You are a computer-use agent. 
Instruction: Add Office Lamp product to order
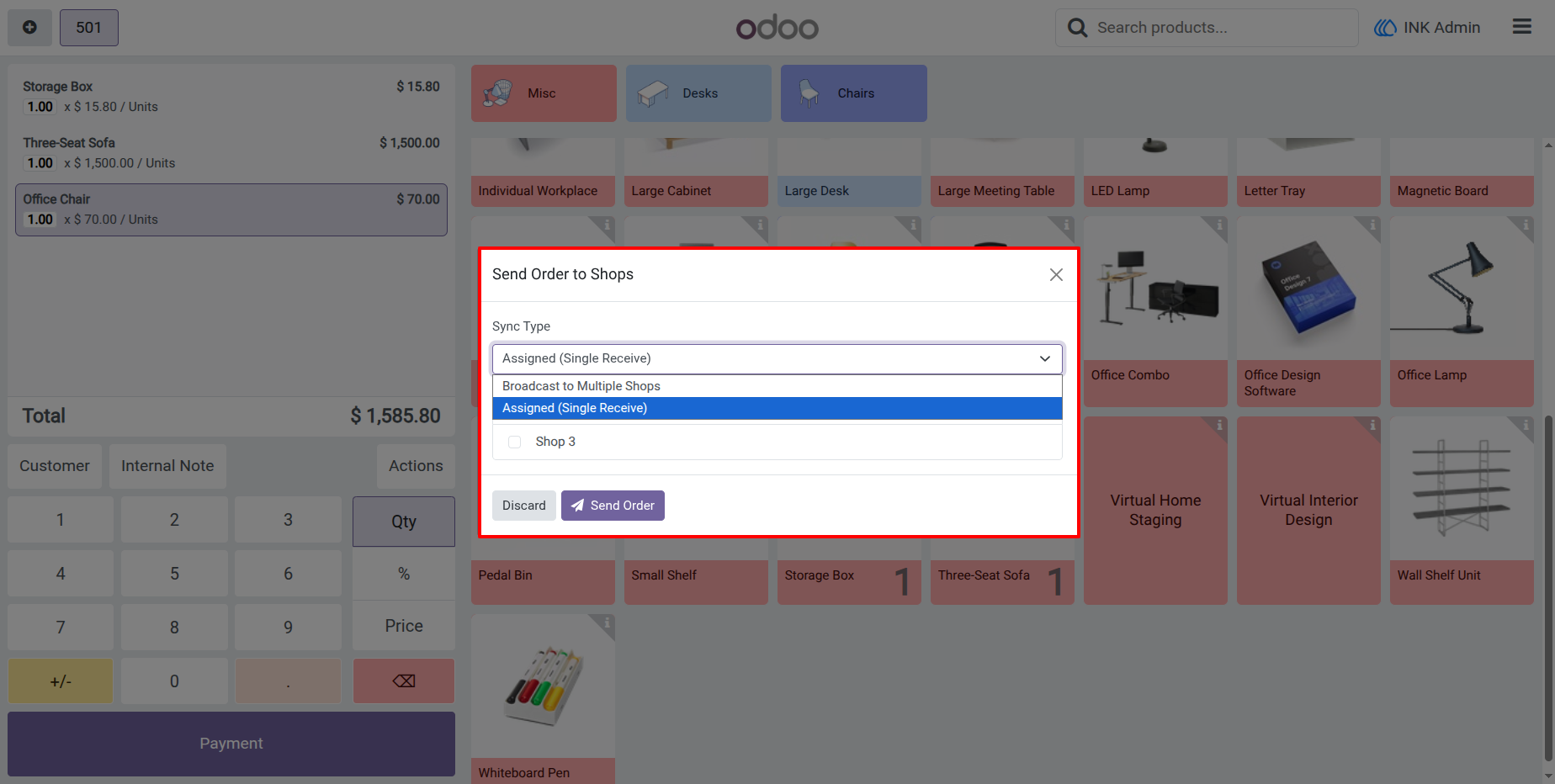(1462, 311)
